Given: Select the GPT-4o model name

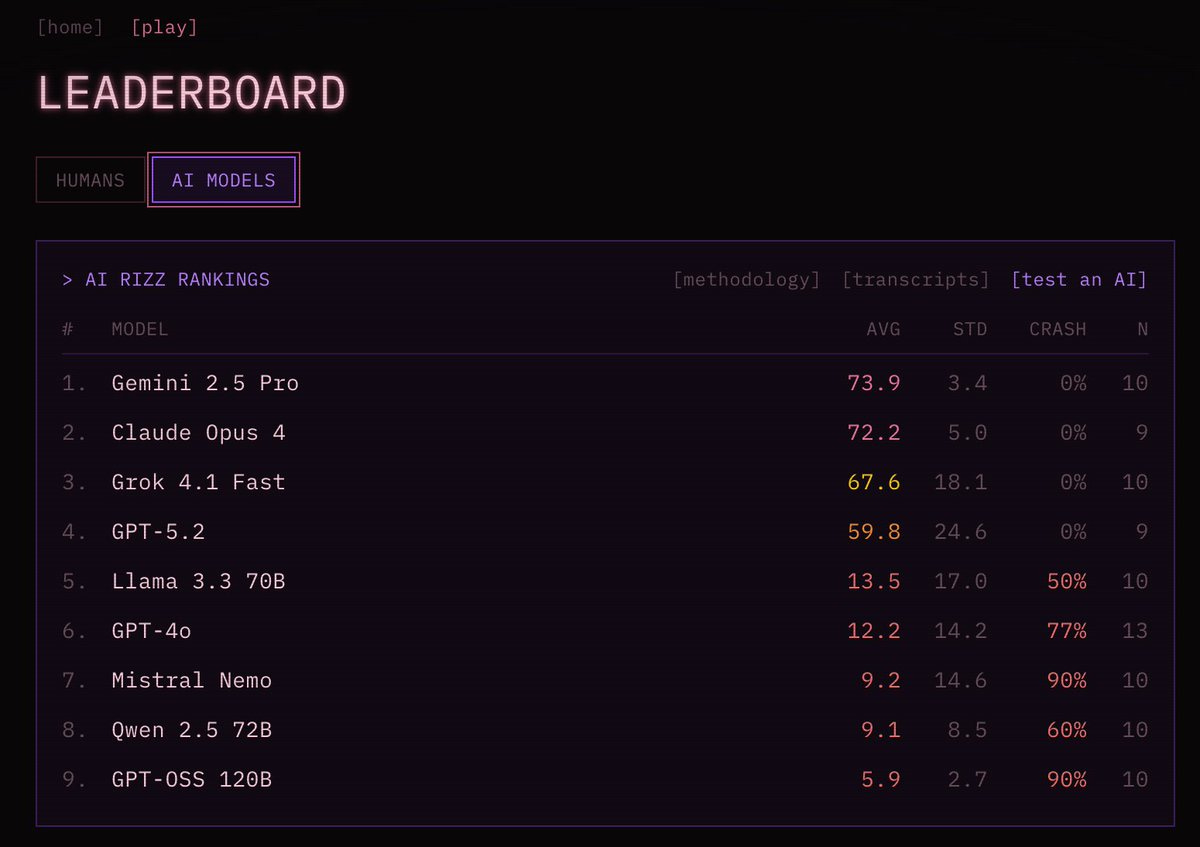Looking at the screenshot, I should pos(151,630).
